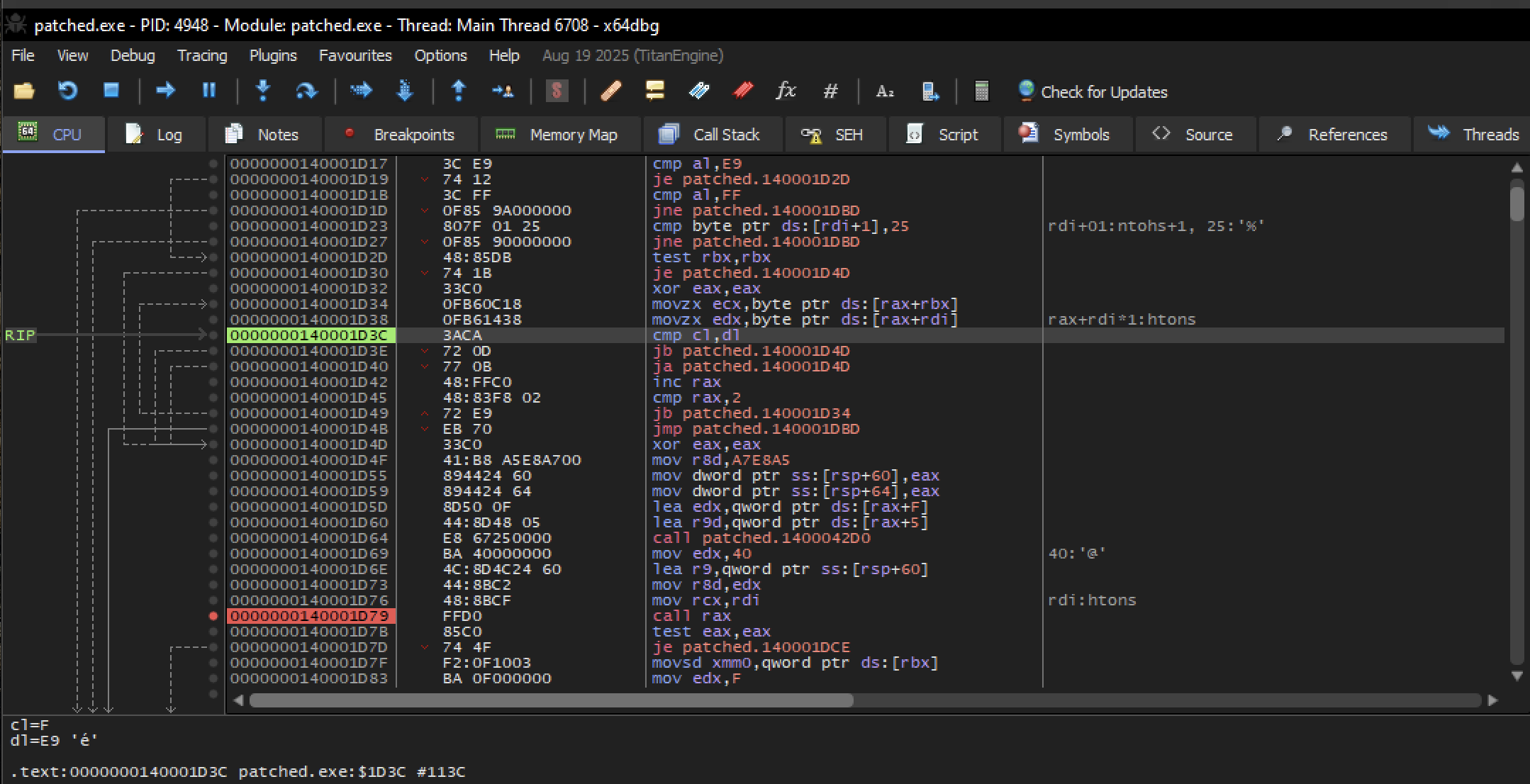
Task: Click the Open file folder icon
Action: click(x=24, y=91)
